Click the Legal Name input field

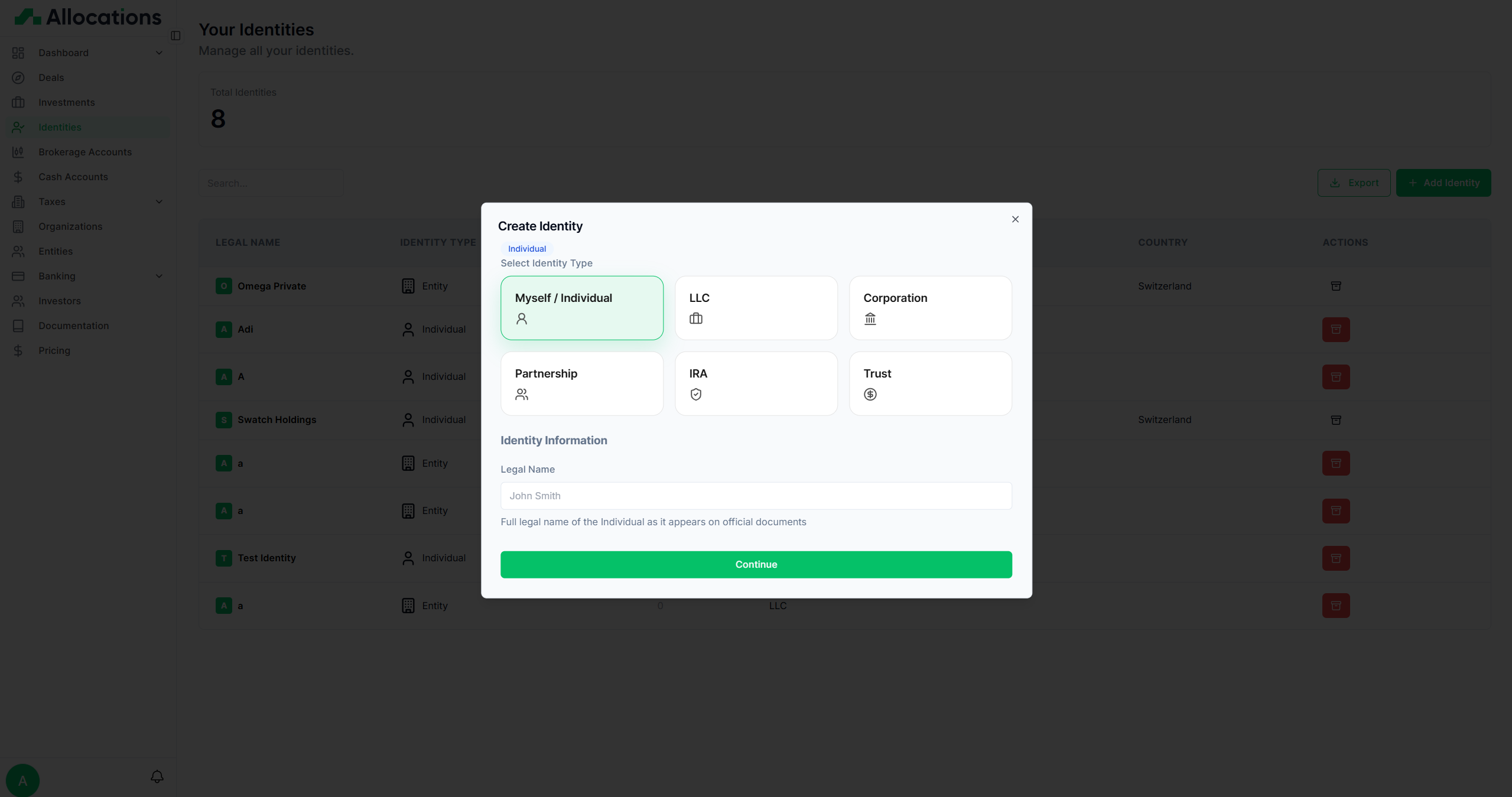click(756, 496)
